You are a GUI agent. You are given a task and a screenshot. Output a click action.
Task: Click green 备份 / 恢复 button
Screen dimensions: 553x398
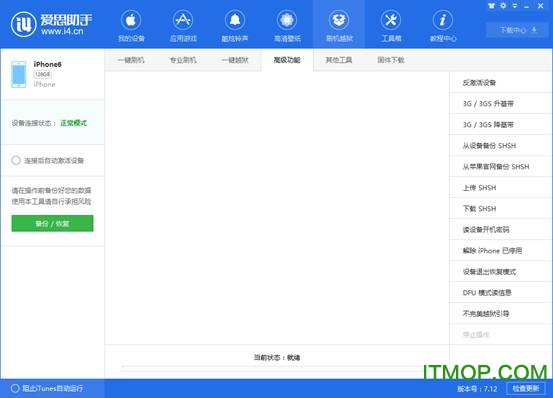pos(53,224)
